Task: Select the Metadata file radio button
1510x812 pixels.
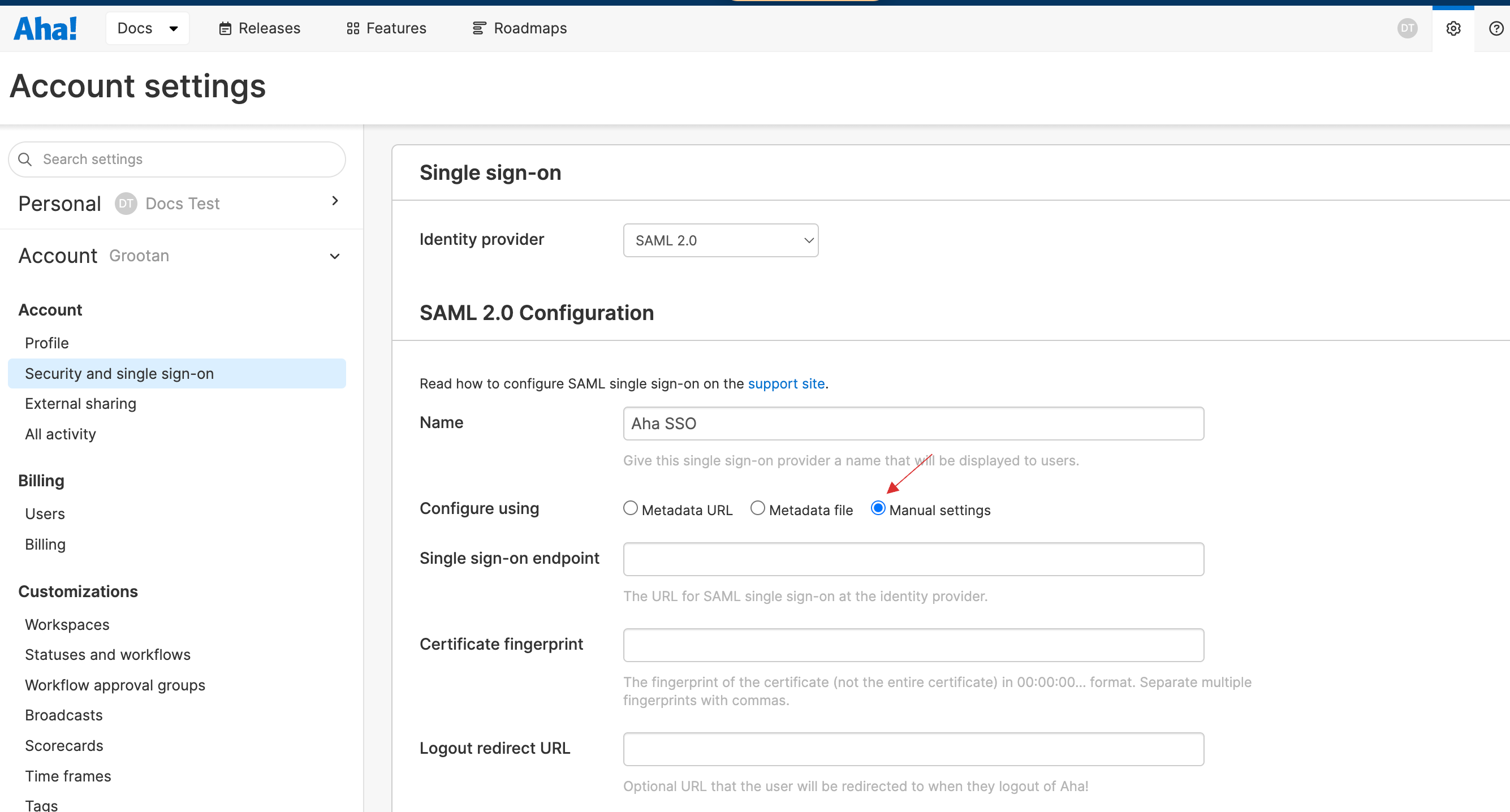Action: tap(757, 508)
